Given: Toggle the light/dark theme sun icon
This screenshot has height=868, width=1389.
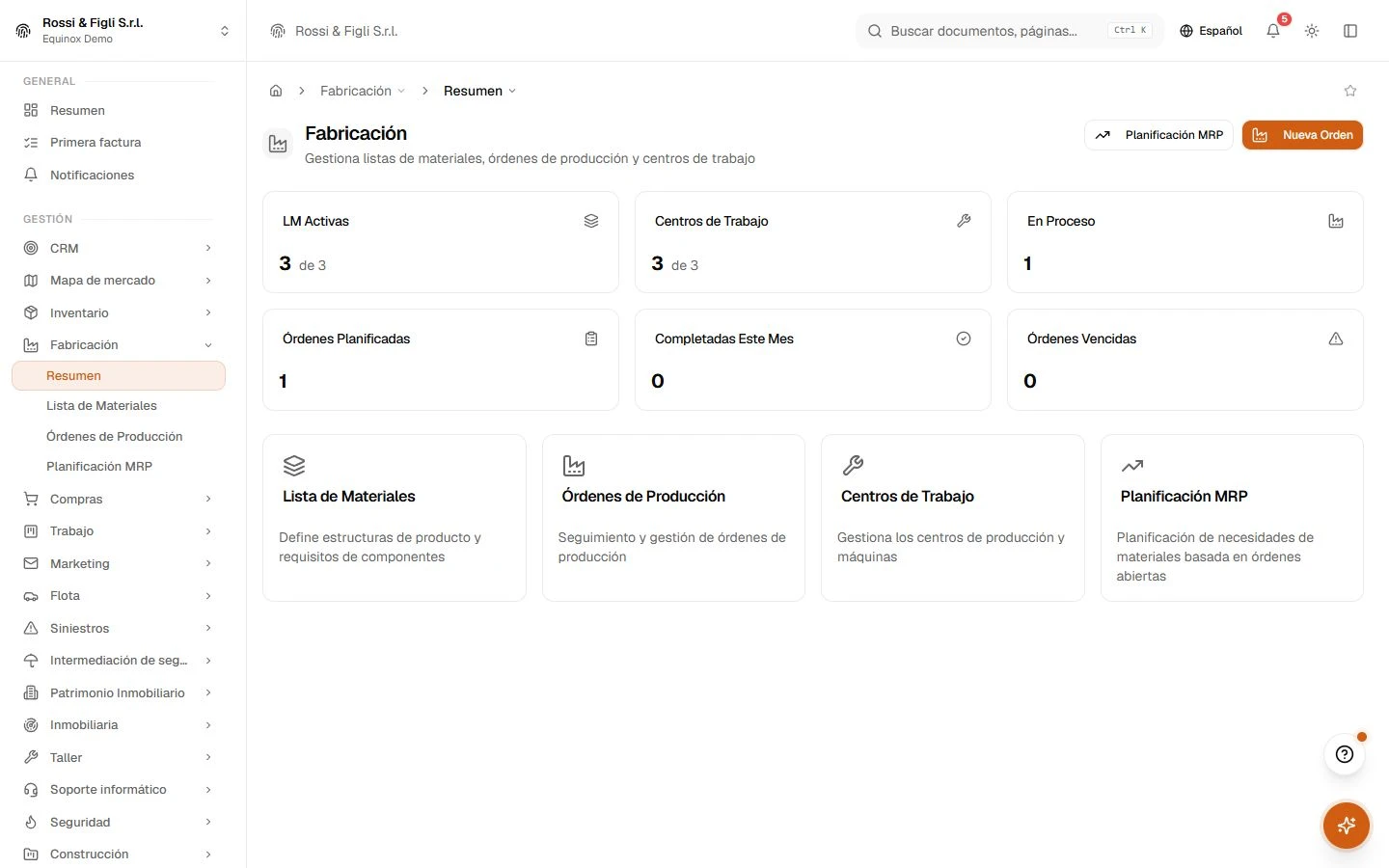Looking at the screenshot, I should pos(1312,31).
